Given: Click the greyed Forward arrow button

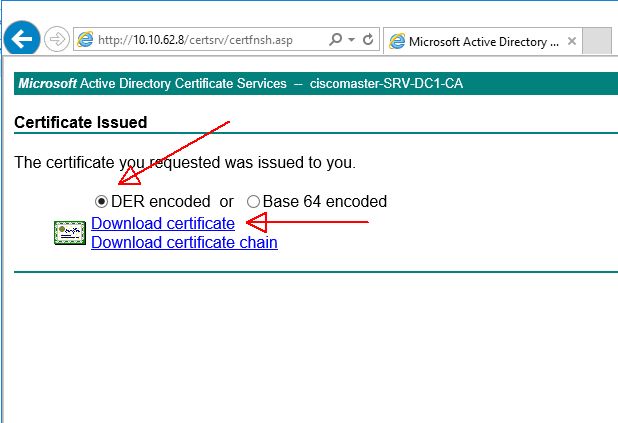Looking at the screenshot, I should point(57,39).
